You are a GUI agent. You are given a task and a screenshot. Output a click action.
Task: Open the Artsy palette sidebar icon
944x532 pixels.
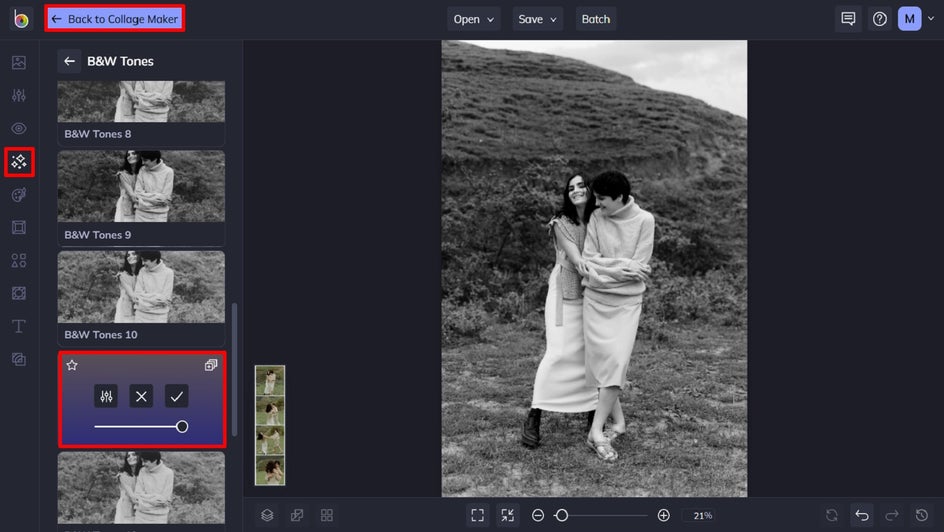click(x=19, y=194)
